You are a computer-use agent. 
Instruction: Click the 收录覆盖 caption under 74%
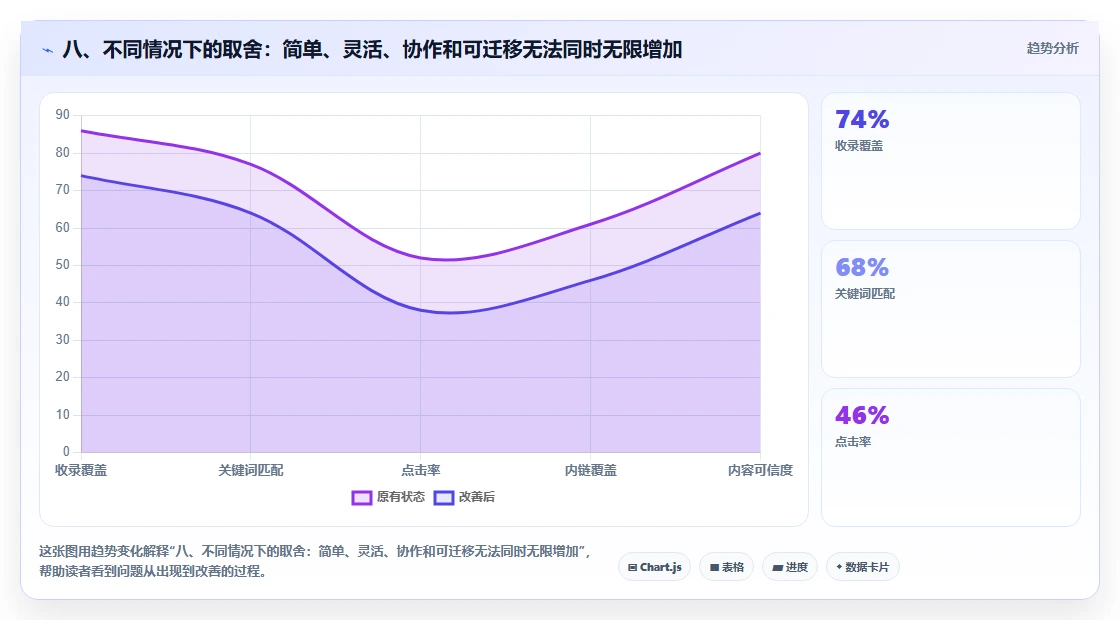coord(859,146)
